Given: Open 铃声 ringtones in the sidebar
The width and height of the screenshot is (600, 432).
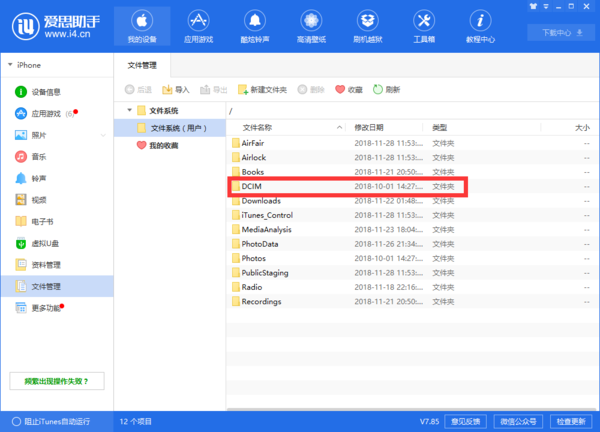Looking at the screenshot, I should (57, 178).
